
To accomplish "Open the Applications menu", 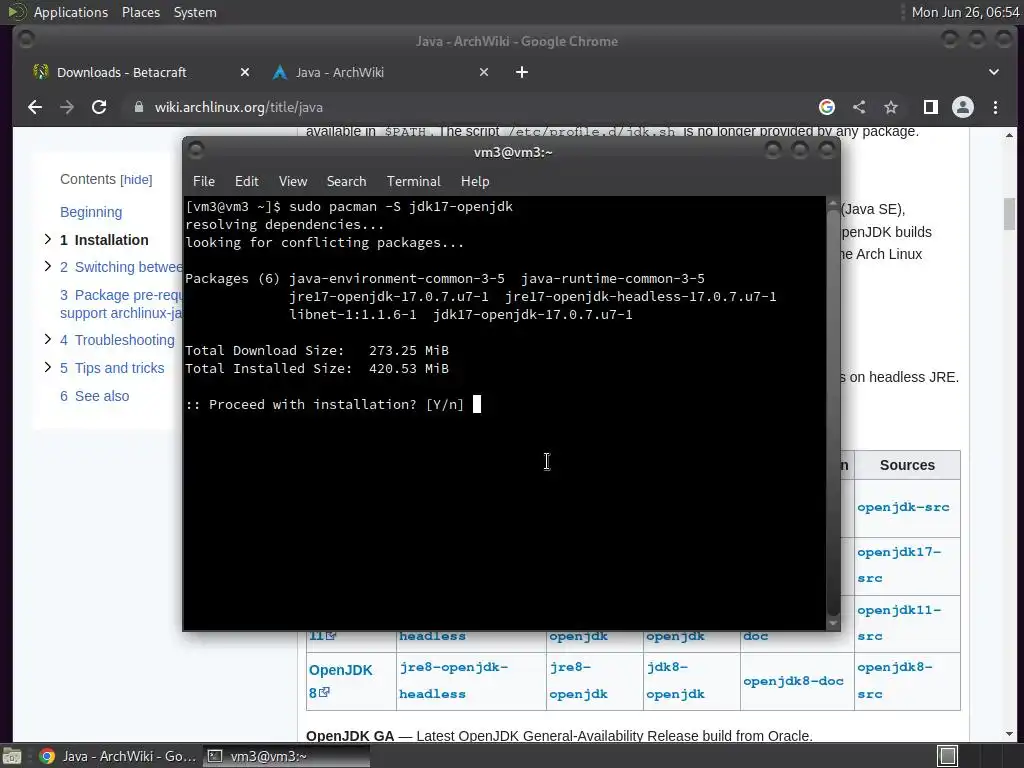I will [x=71, y=12].
